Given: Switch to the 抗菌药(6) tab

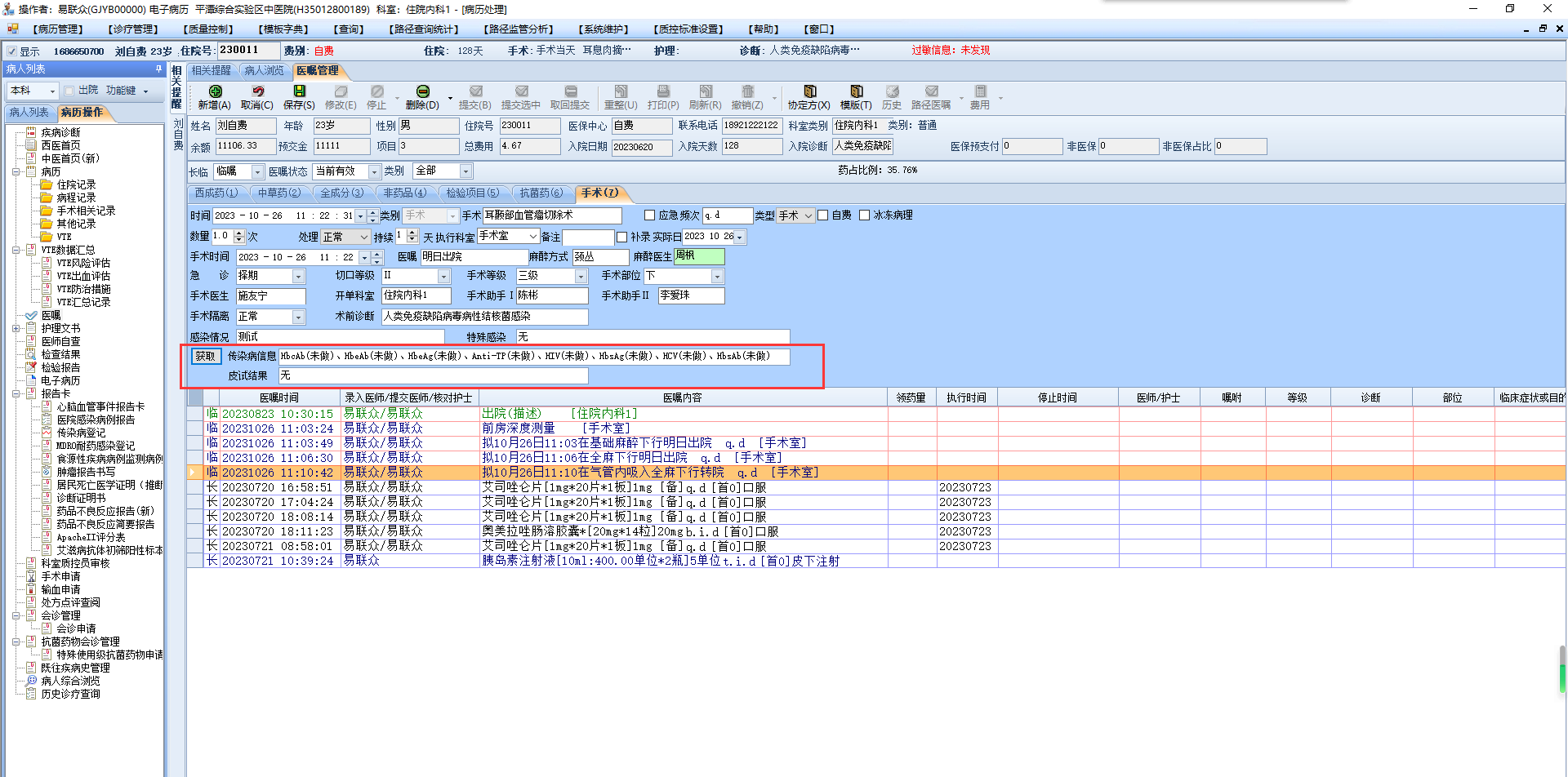Looking at the screenshot, I should tap(541, 193).
